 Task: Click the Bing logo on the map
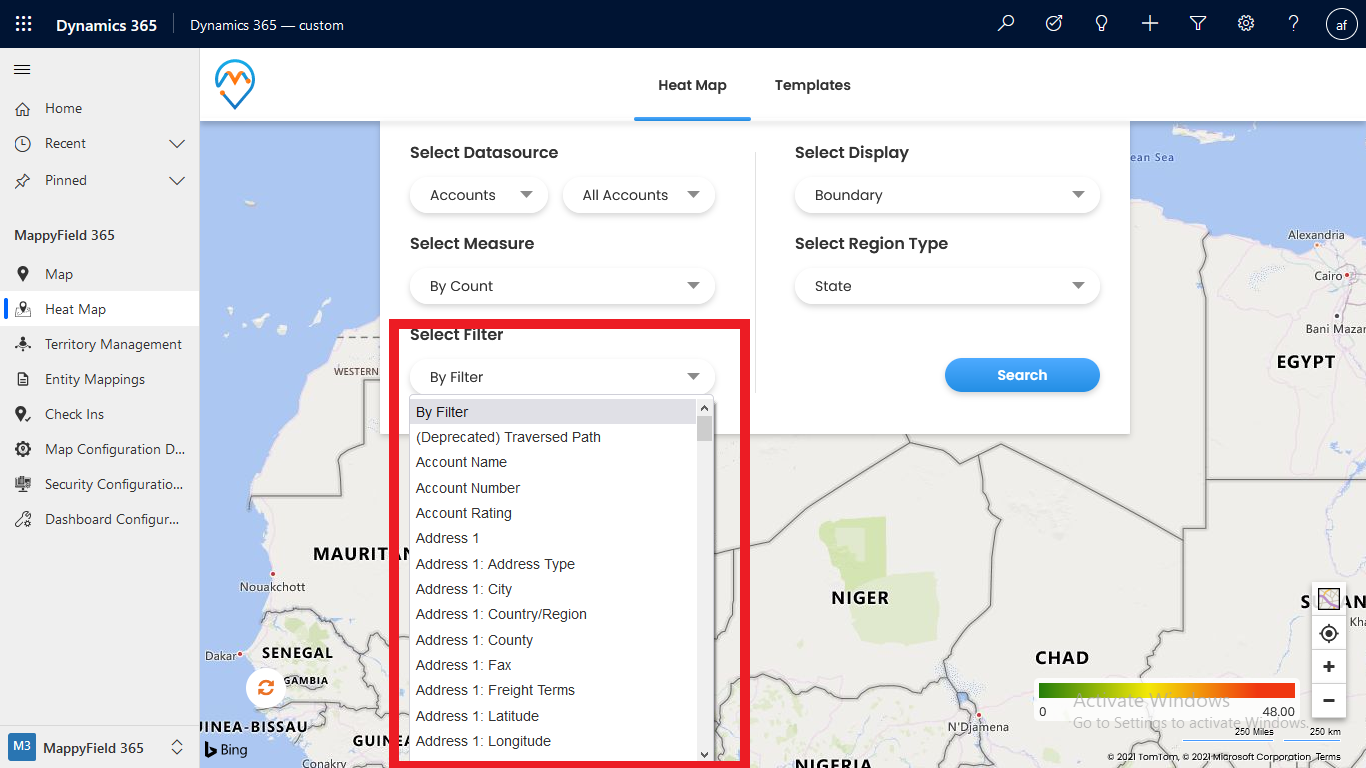click(x=227, y=749)
